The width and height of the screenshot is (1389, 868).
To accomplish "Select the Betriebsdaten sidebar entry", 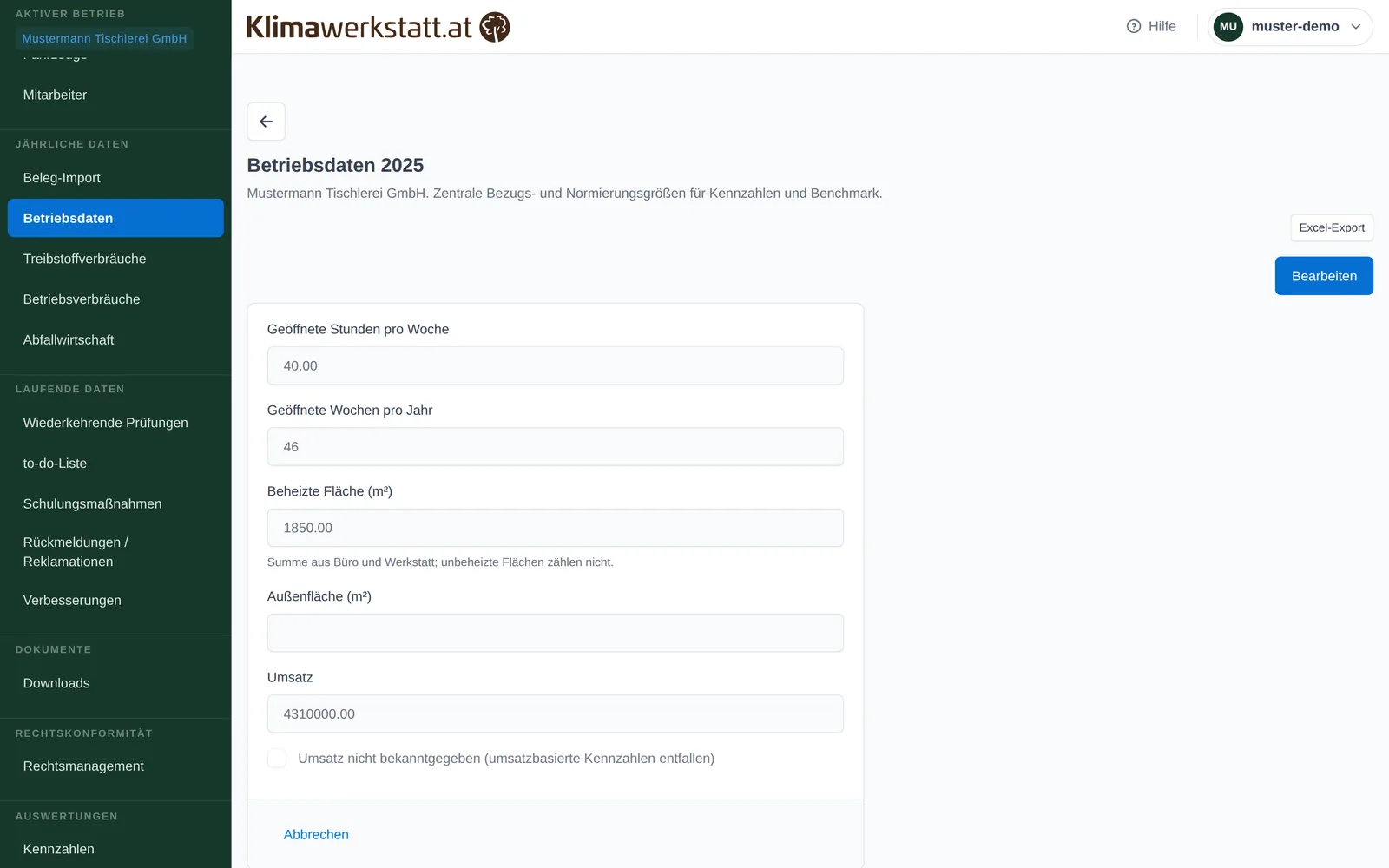I will pyautogui.click(x=115, y=218).
